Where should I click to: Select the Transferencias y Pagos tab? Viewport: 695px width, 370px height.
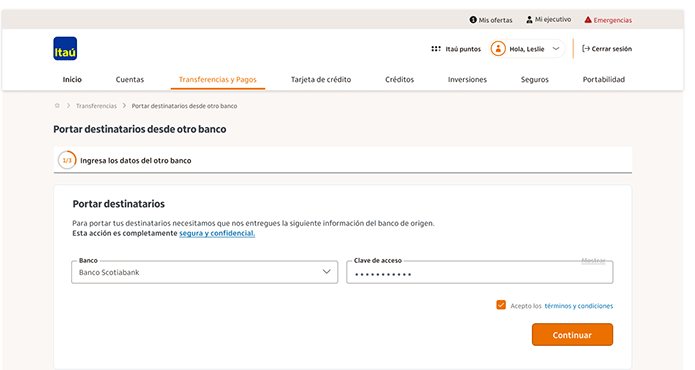218,79
